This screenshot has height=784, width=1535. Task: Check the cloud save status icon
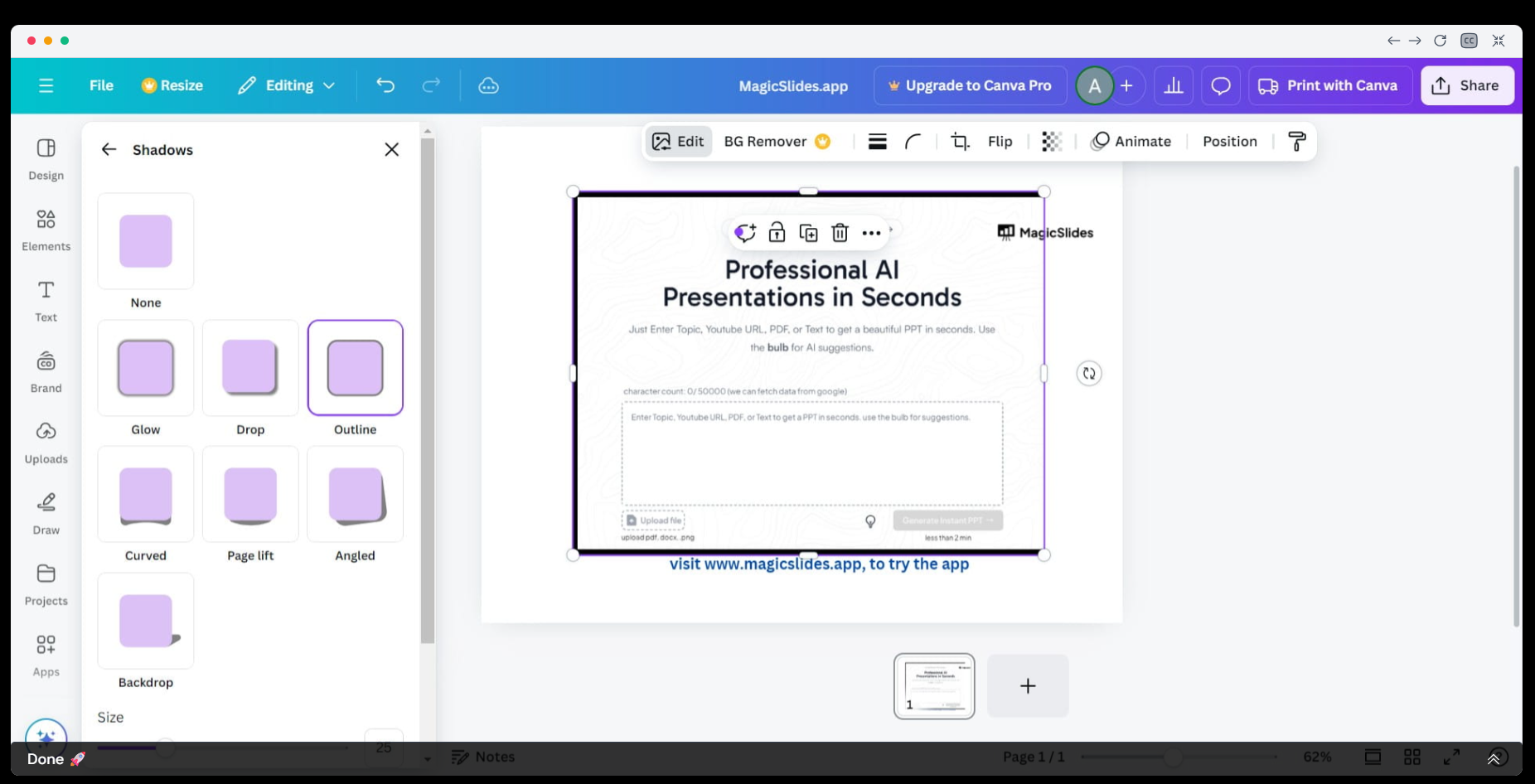489,85
